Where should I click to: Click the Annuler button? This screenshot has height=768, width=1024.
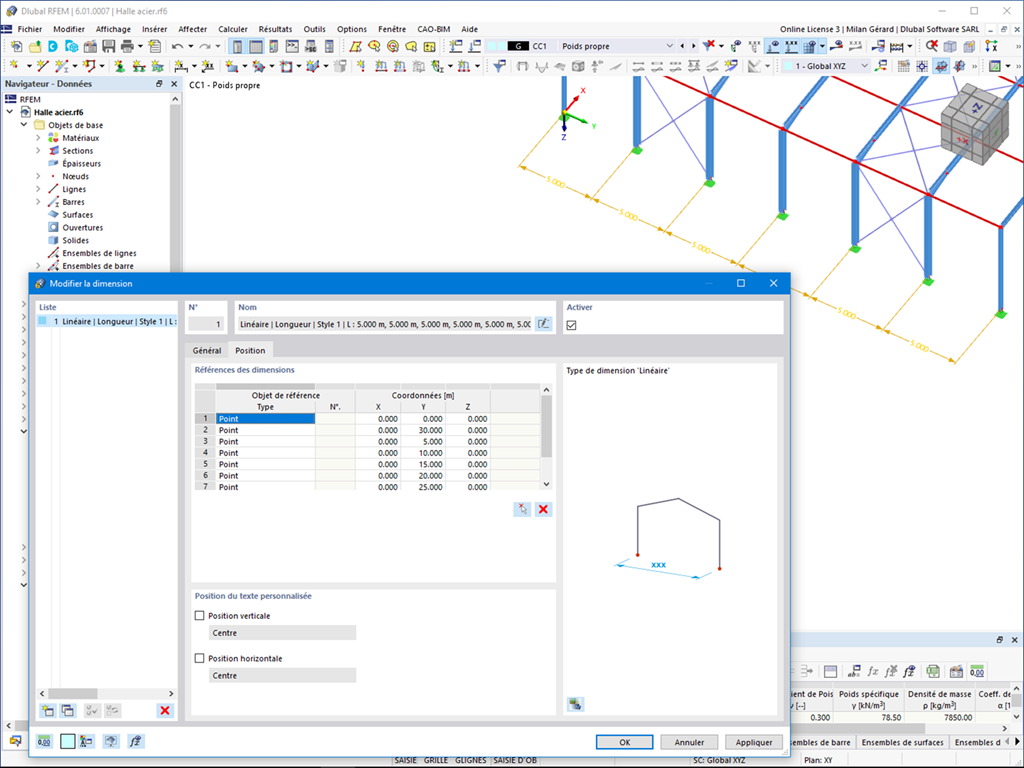pos(689,742)
